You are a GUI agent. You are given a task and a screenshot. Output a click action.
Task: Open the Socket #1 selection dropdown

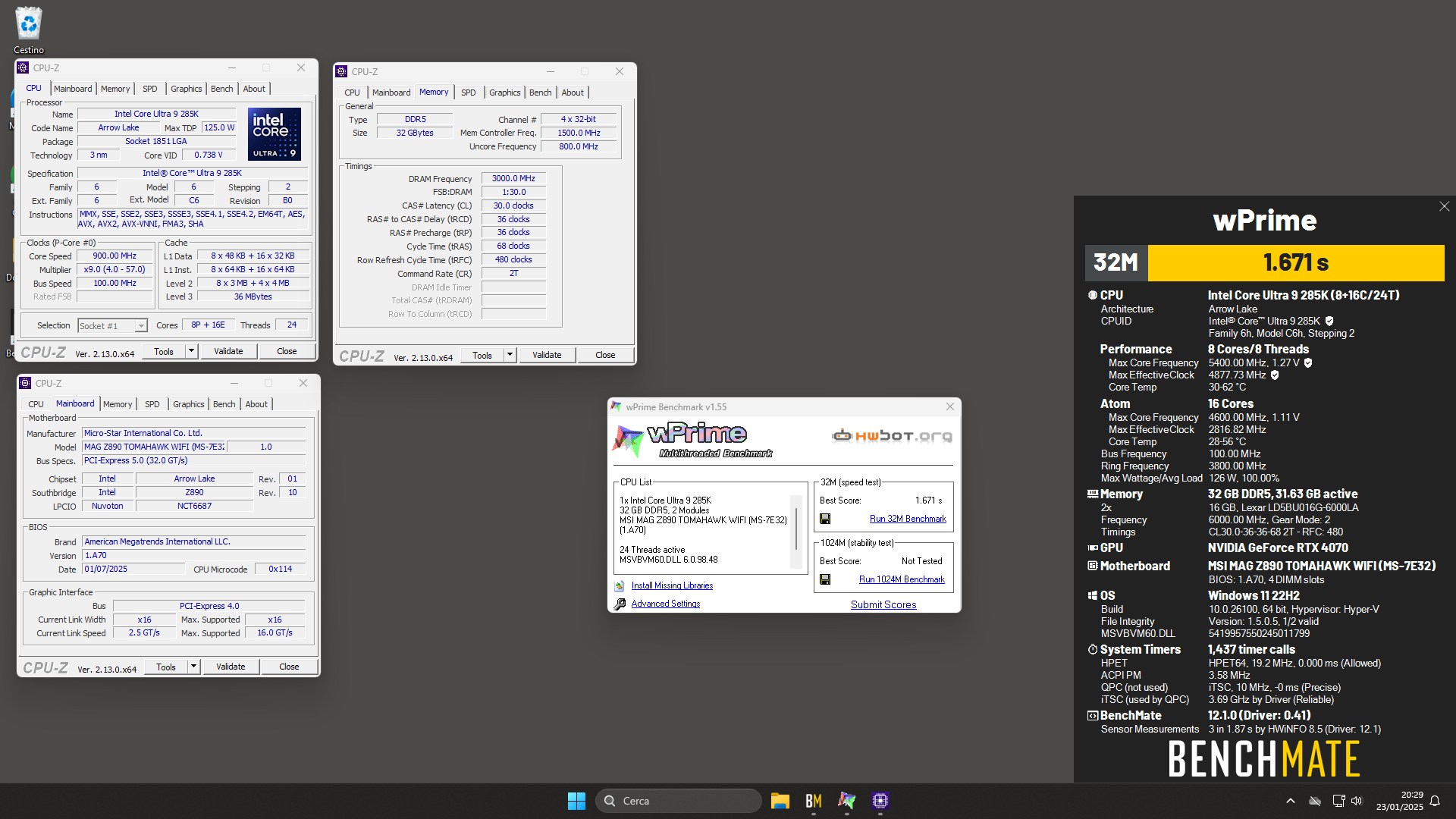112,326
